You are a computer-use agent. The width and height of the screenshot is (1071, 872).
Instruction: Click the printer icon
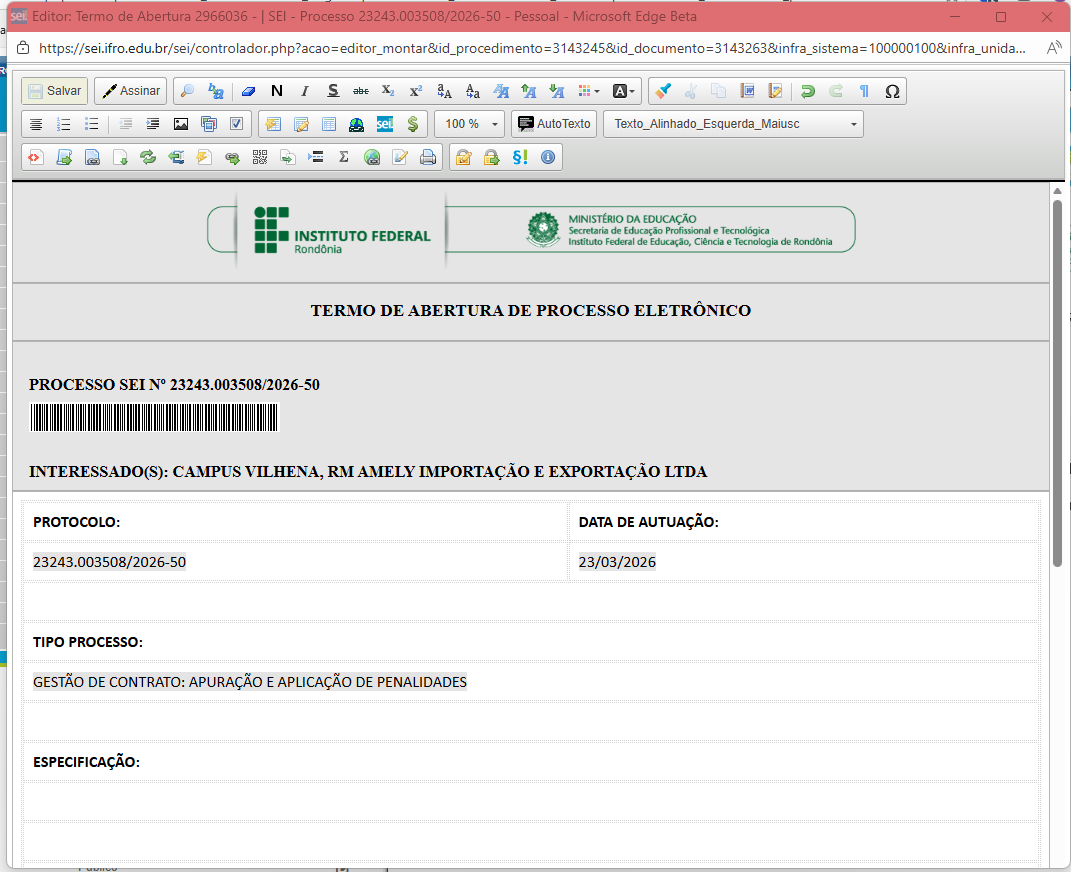point(428,157)
